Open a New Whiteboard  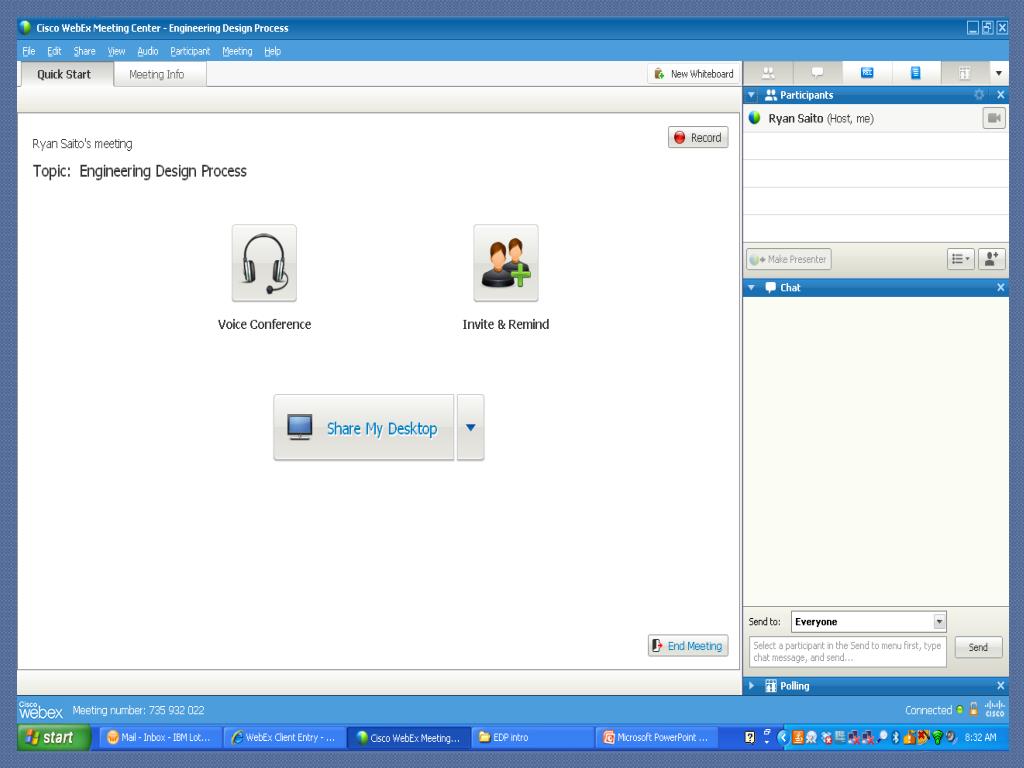(694, 74)
